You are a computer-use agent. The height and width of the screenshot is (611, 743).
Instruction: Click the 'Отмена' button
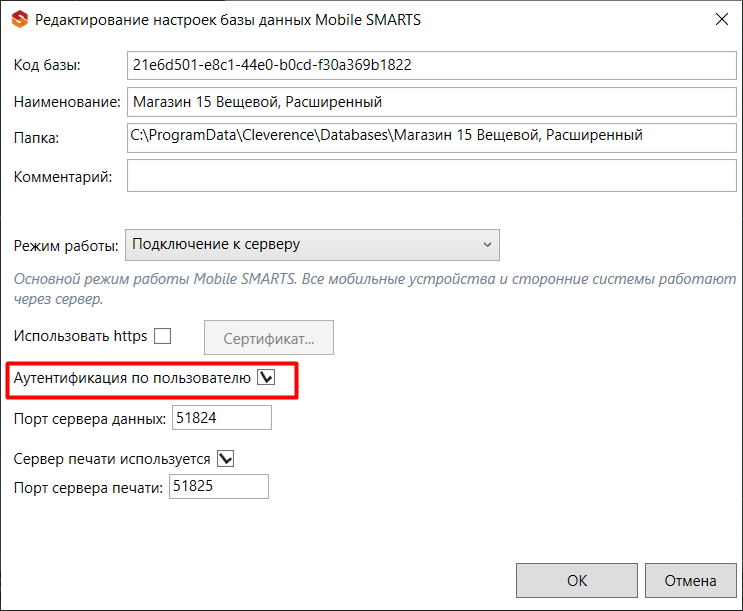690,580
